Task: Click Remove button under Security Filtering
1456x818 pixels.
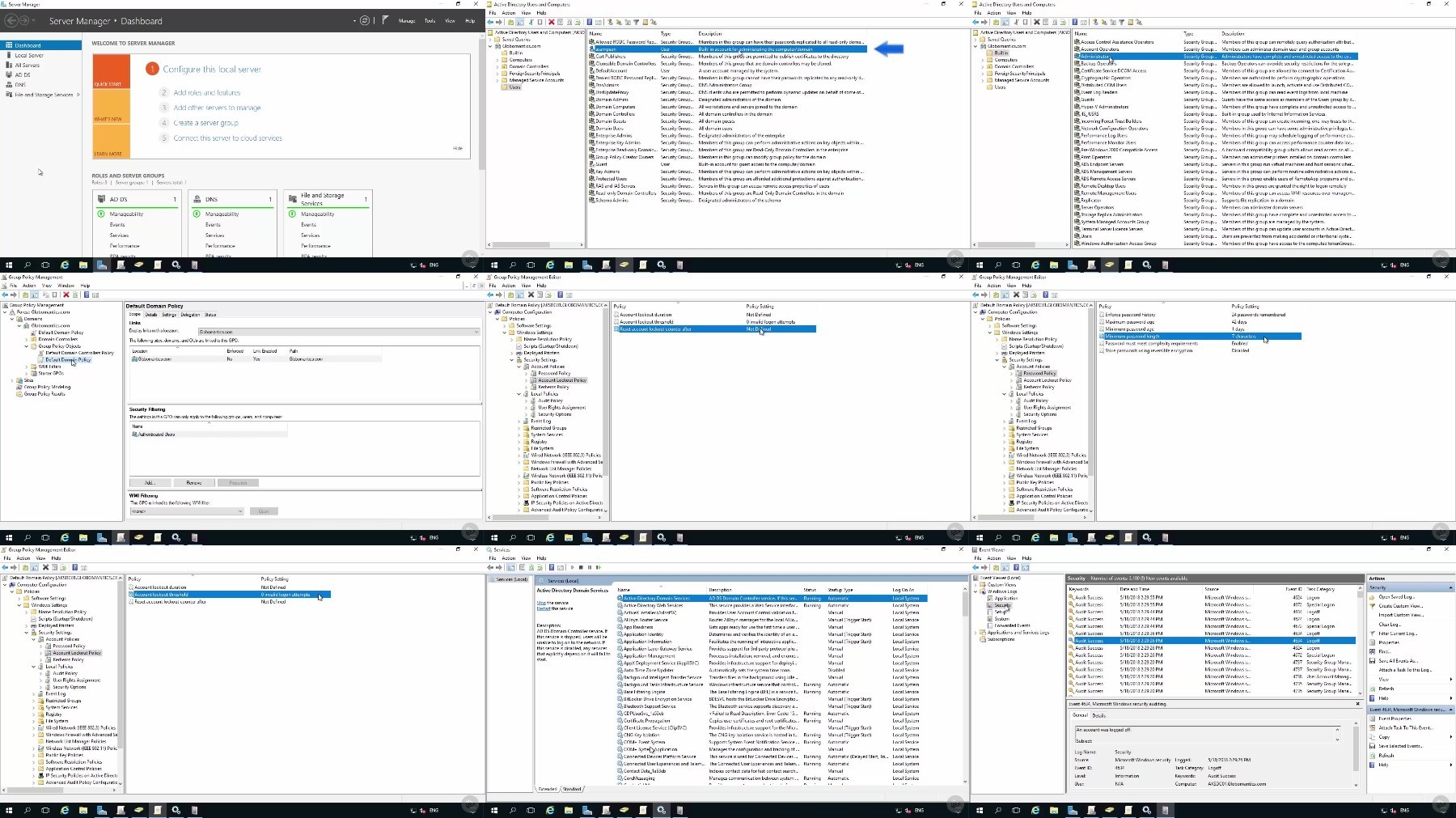Action: (194, 483)
